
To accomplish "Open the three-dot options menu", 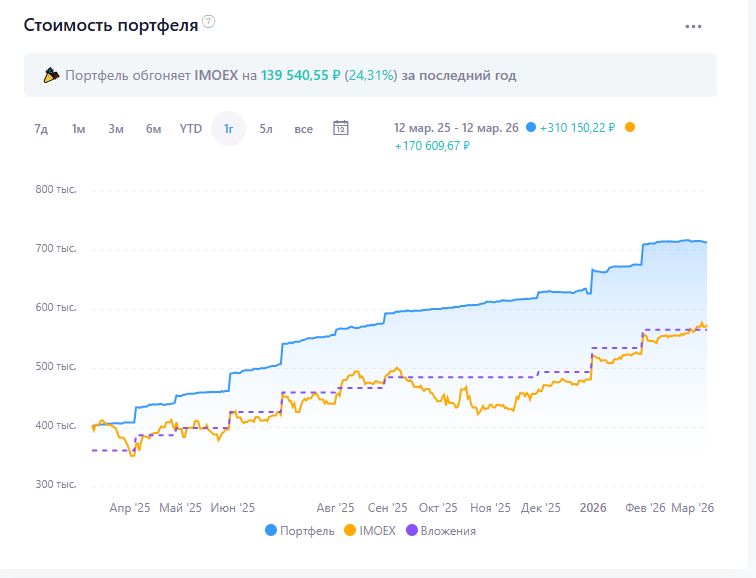I will 693,27.
